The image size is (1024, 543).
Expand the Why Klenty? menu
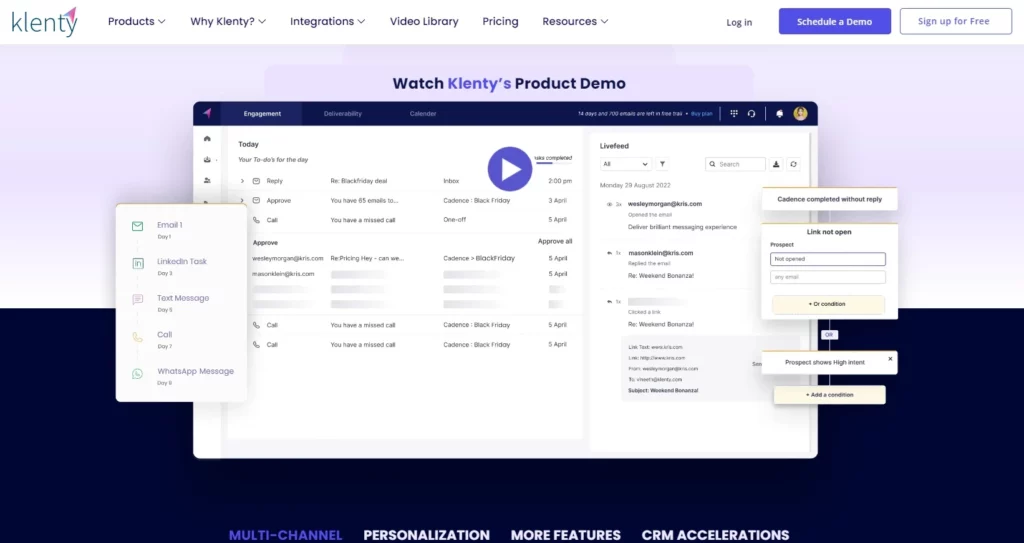pos(228,22)
